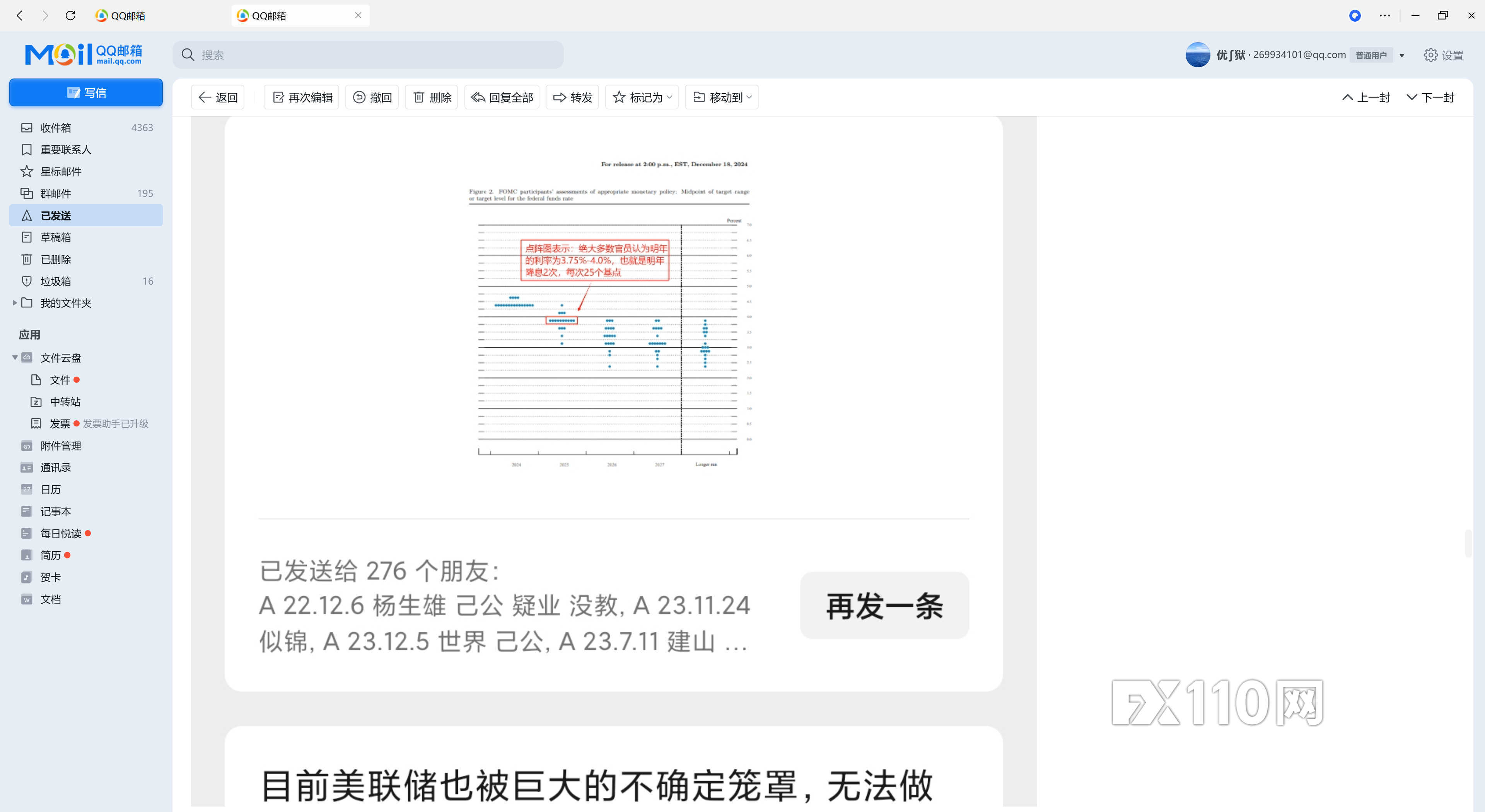The height and width of the screenshot is (812, 1485).
Task: Click the browser back arrow
Action: coord(20,15)
